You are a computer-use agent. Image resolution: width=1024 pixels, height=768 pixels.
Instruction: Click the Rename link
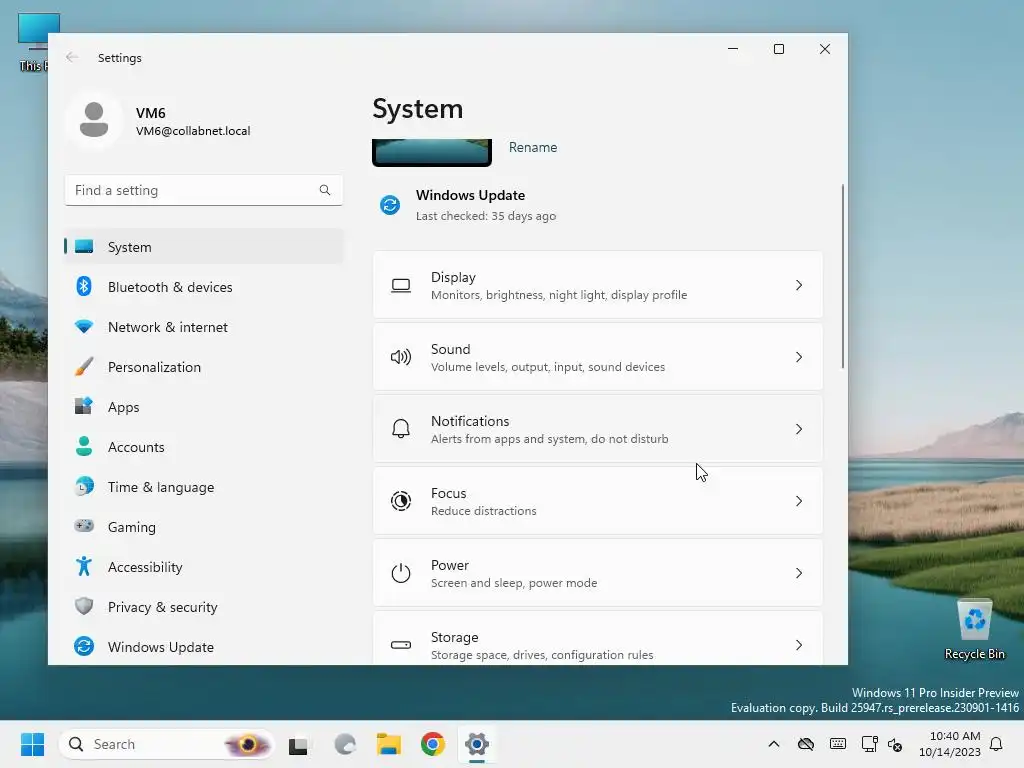tap(533, 147)
